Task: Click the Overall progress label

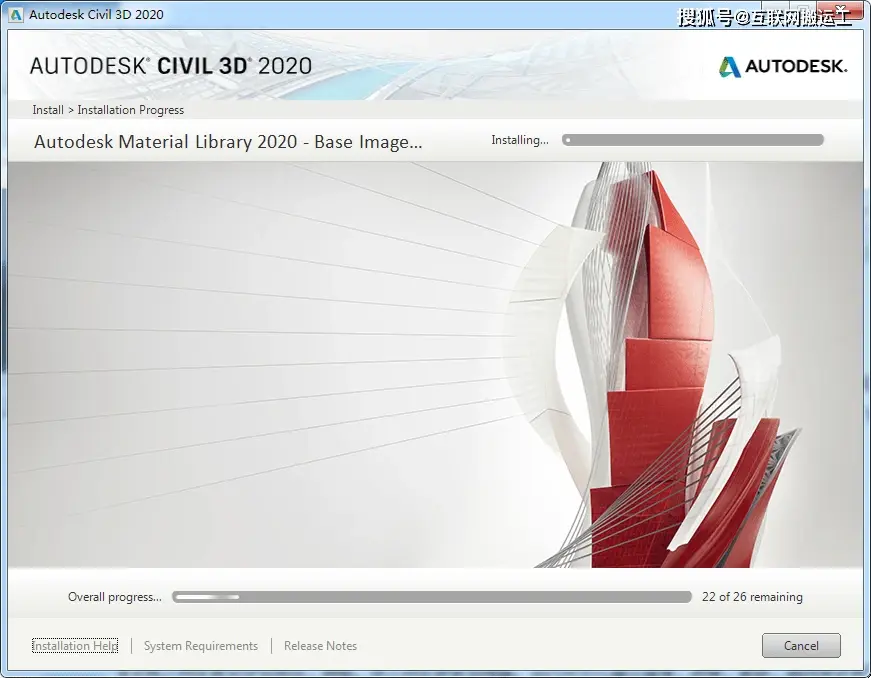Action: tap(114, 597)
